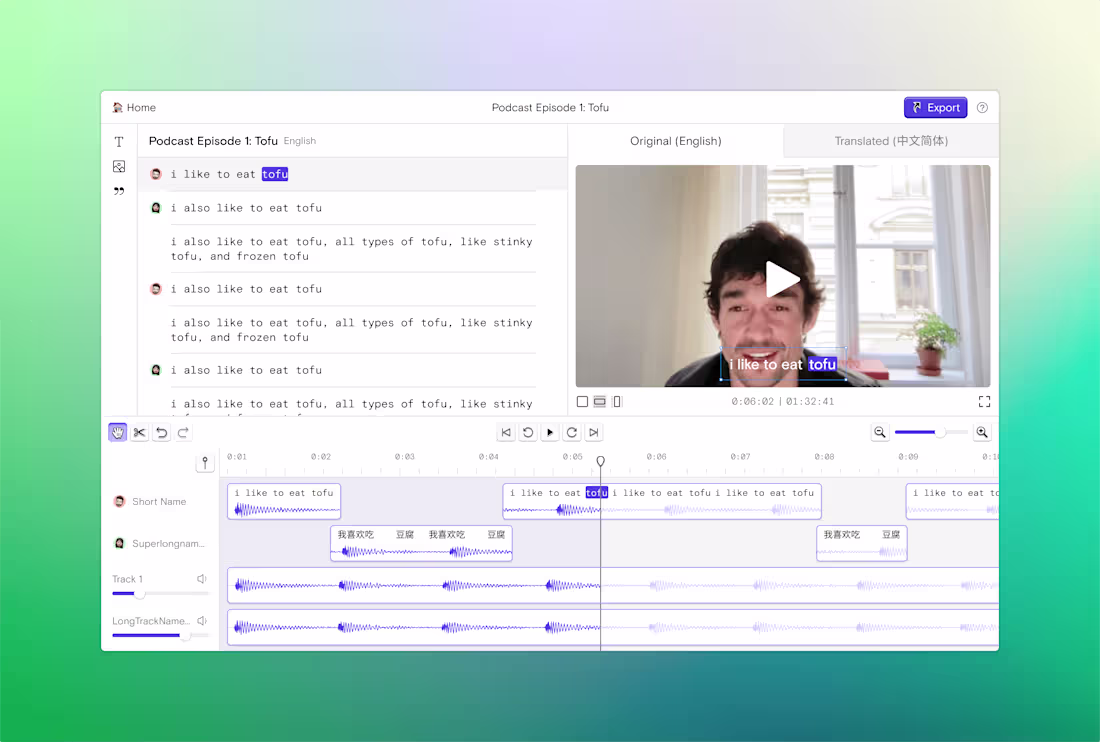
Task: Open the image media panel icon
Action: 119,166
